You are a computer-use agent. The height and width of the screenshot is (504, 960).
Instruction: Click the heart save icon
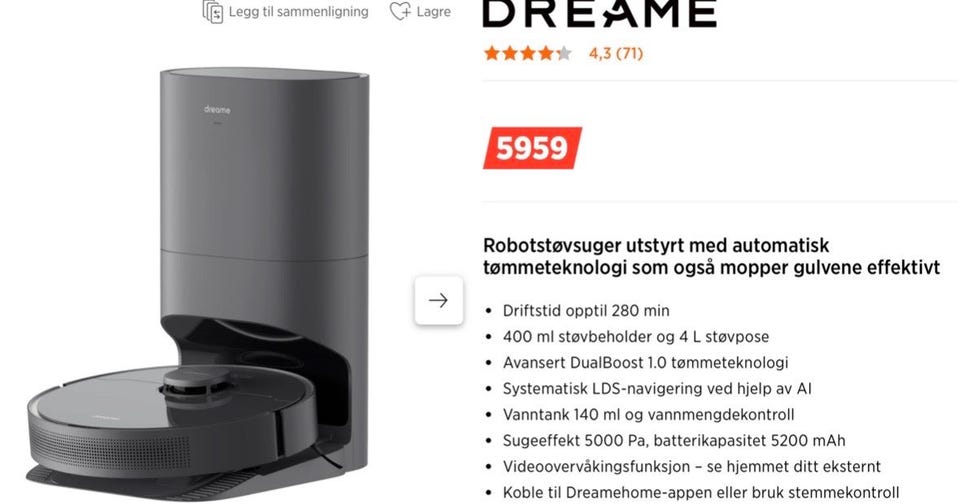click(400, 11)
